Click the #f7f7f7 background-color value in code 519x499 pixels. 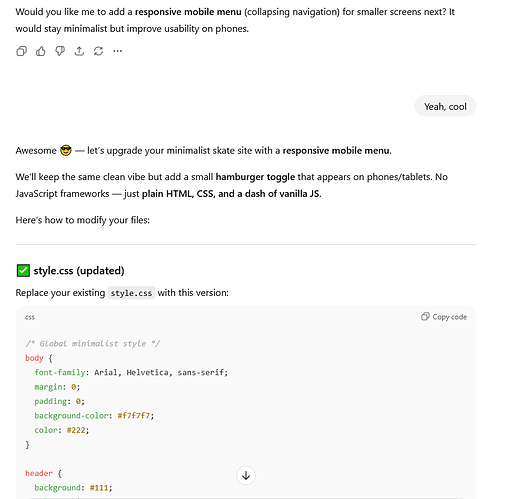point(133,415)
